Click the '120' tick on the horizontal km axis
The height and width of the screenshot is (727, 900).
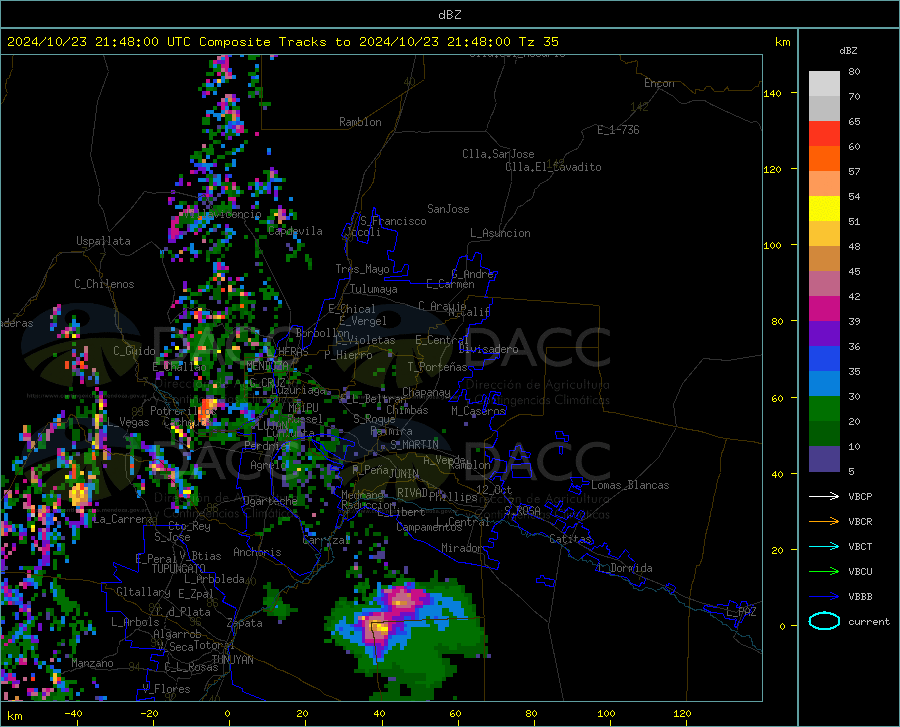[x=682, y=713]
